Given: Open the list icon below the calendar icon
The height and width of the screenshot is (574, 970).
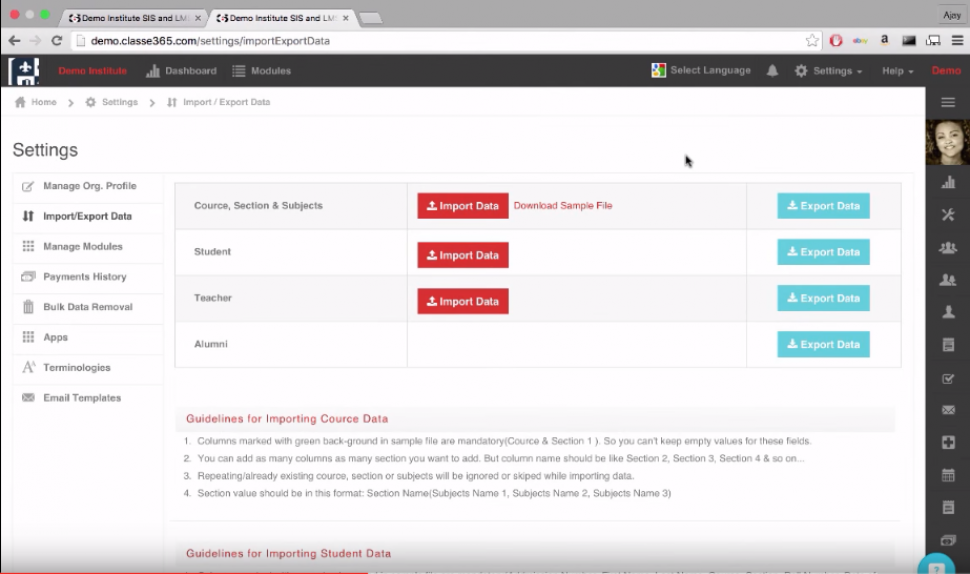Looking at the screenshot, I should (x=948, y=508).
